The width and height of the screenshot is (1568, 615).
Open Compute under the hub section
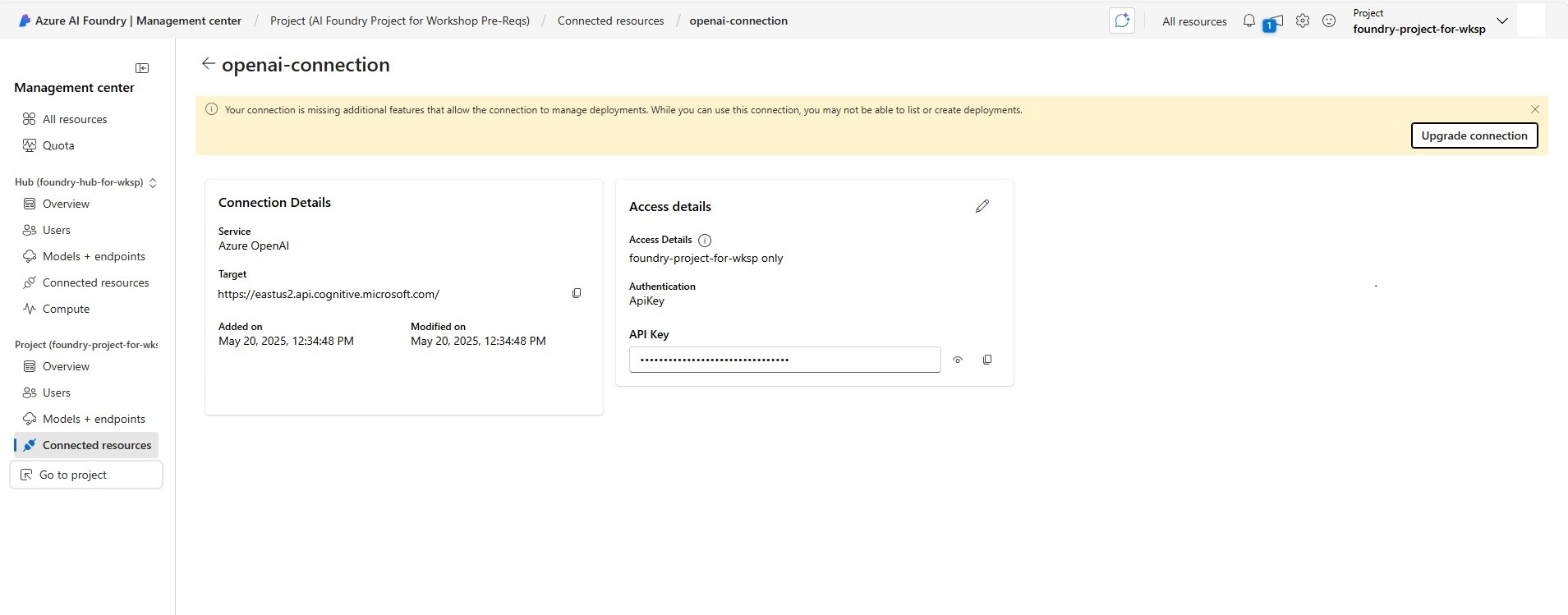tap(66, 309)
